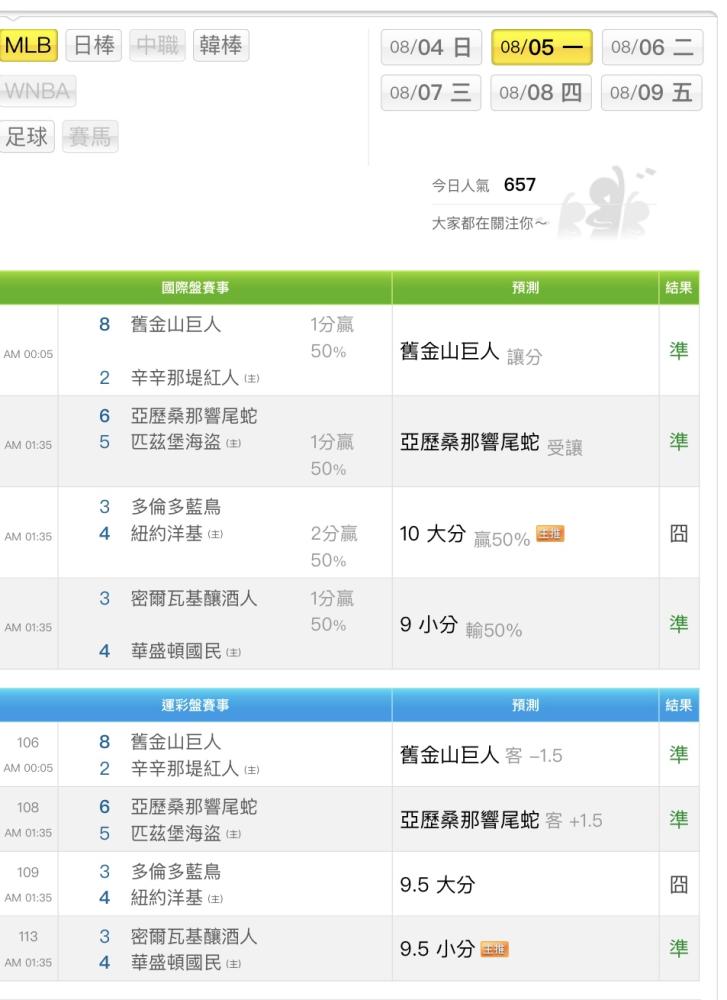Image resolution: width=727 pixels, height=1000 pixels.
Task: Select the WNBA tab
Action: 38,91
